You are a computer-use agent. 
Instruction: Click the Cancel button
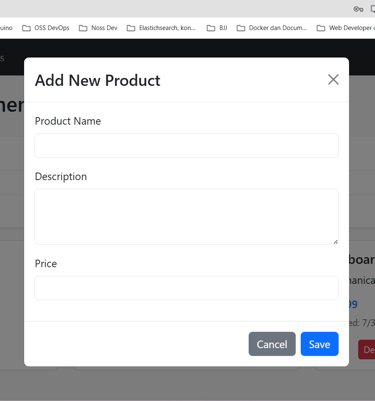pyautogui.click(x=272, y=344)
